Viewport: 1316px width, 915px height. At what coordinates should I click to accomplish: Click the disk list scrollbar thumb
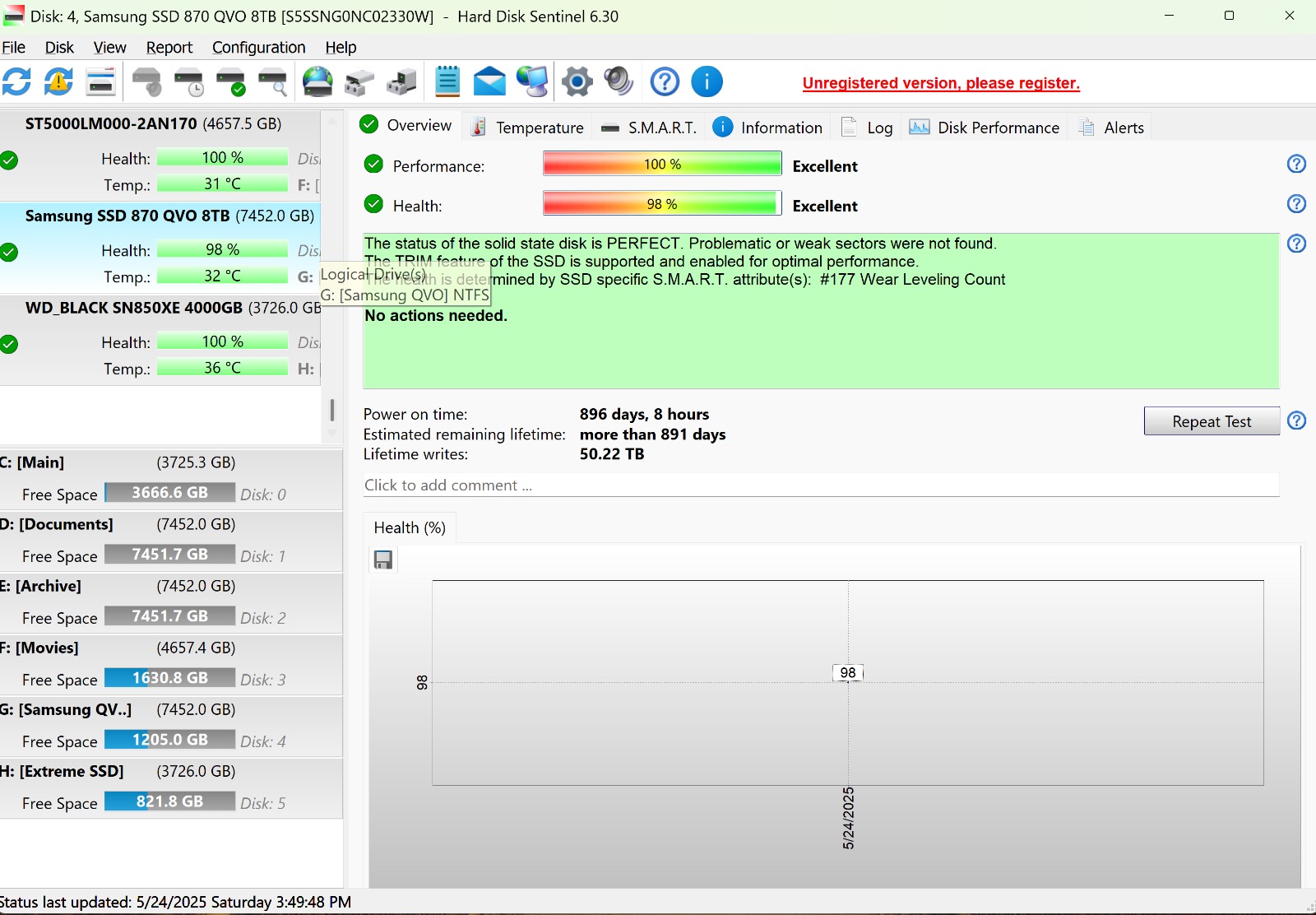tap(332, 409)
